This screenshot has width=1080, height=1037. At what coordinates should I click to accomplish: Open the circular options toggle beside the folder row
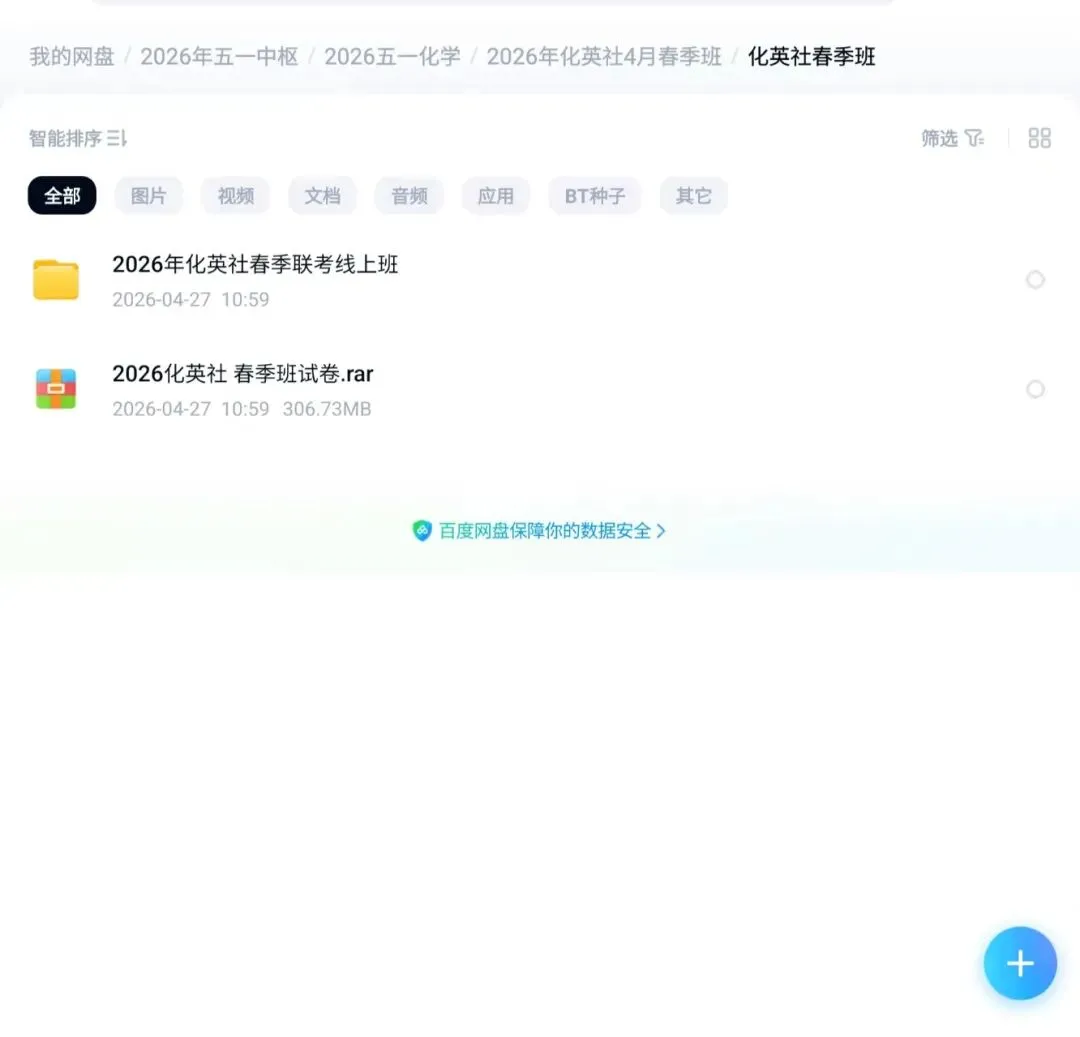[x=1035, y=279]
